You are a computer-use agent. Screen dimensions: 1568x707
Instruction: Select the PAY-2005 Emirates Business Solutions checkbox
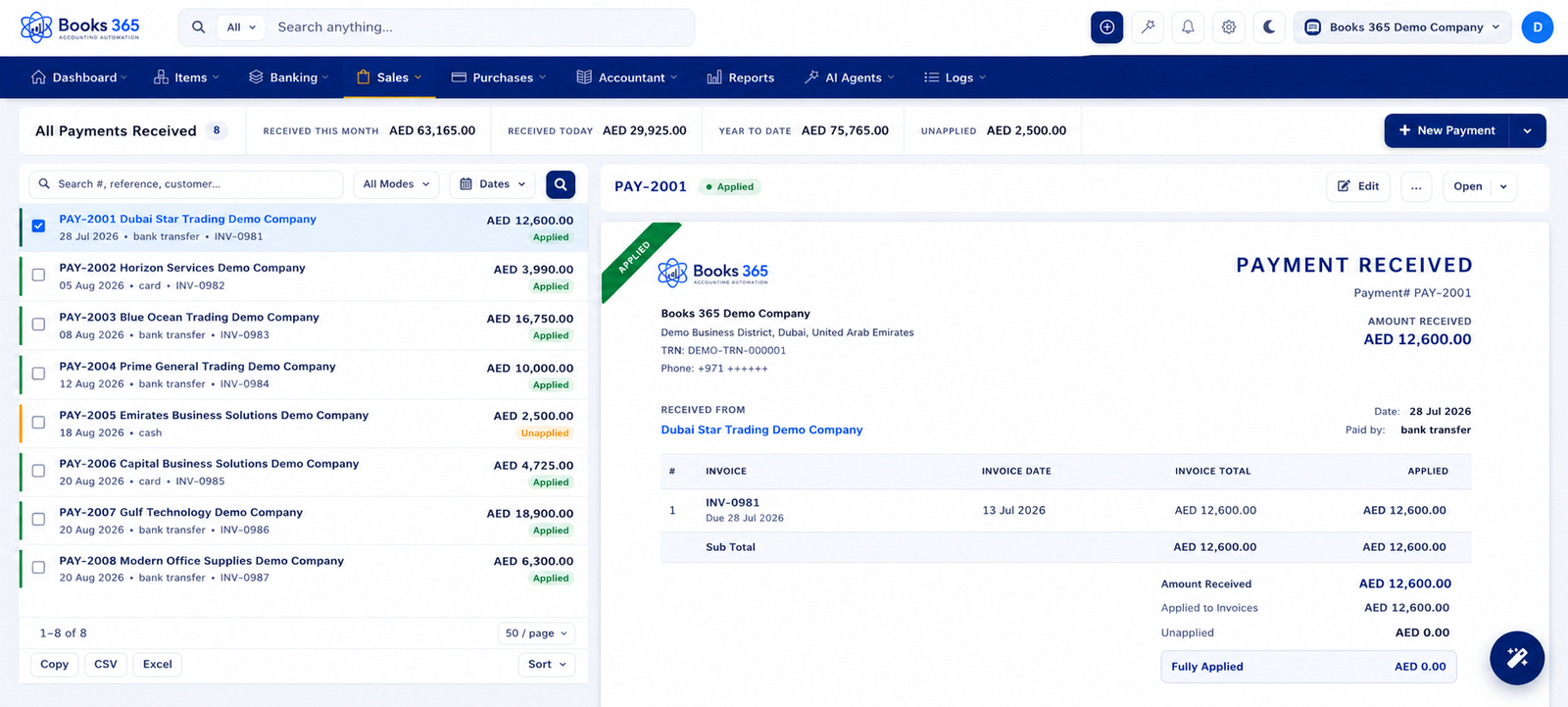click(38, 423)
